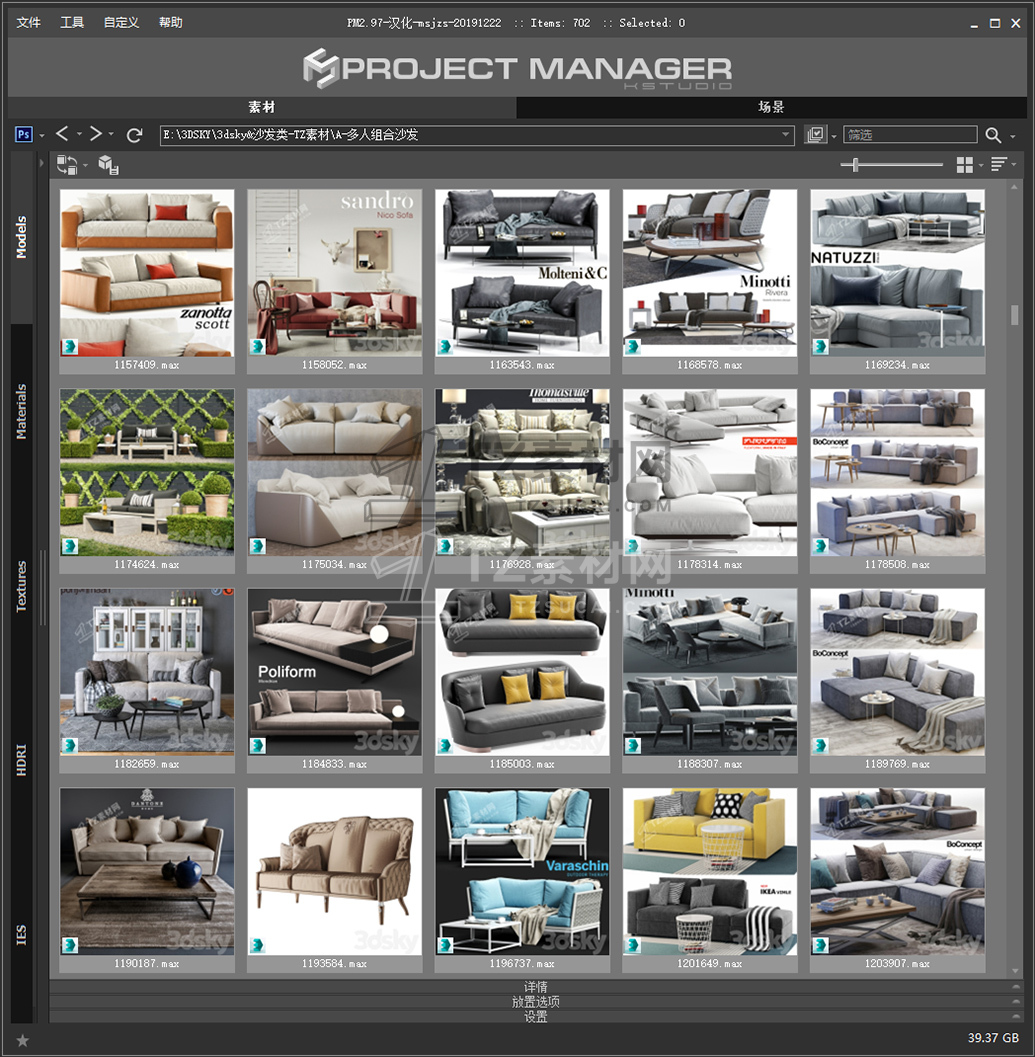Select the Models side tab
The image size is (1035, 1057).
coord(22,237)
